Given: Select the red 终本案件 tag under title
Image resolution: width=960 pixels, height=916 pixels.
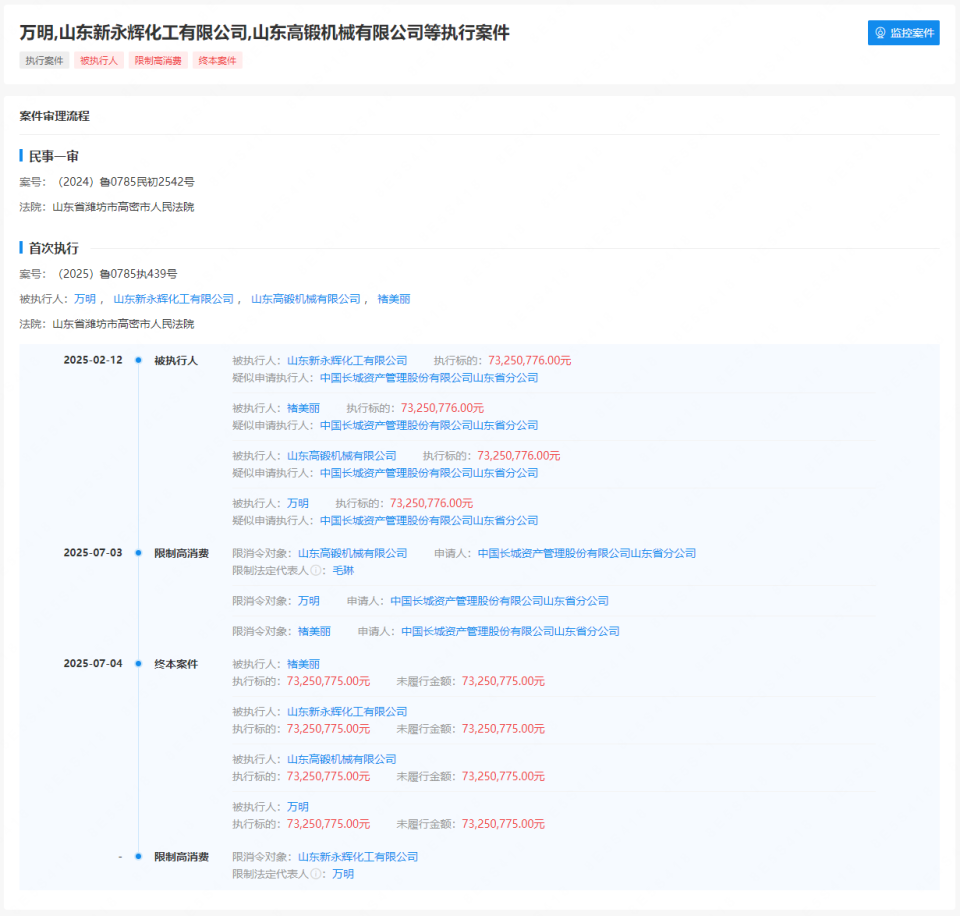Looking at the screenshot, I should coord(217,60).
